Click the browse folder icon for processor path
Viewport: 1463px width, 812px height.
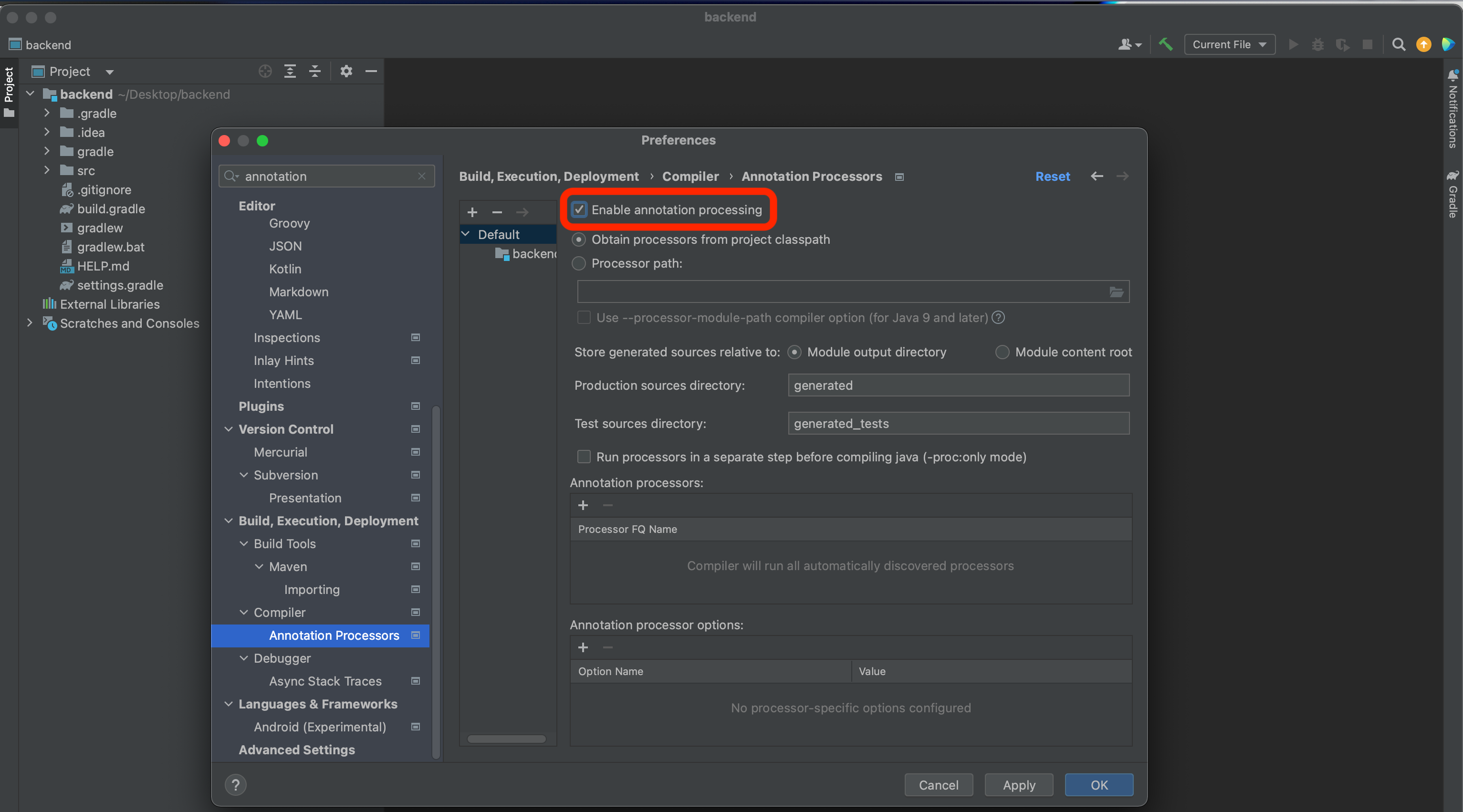pyautogui.click(x=1116, y=292)
